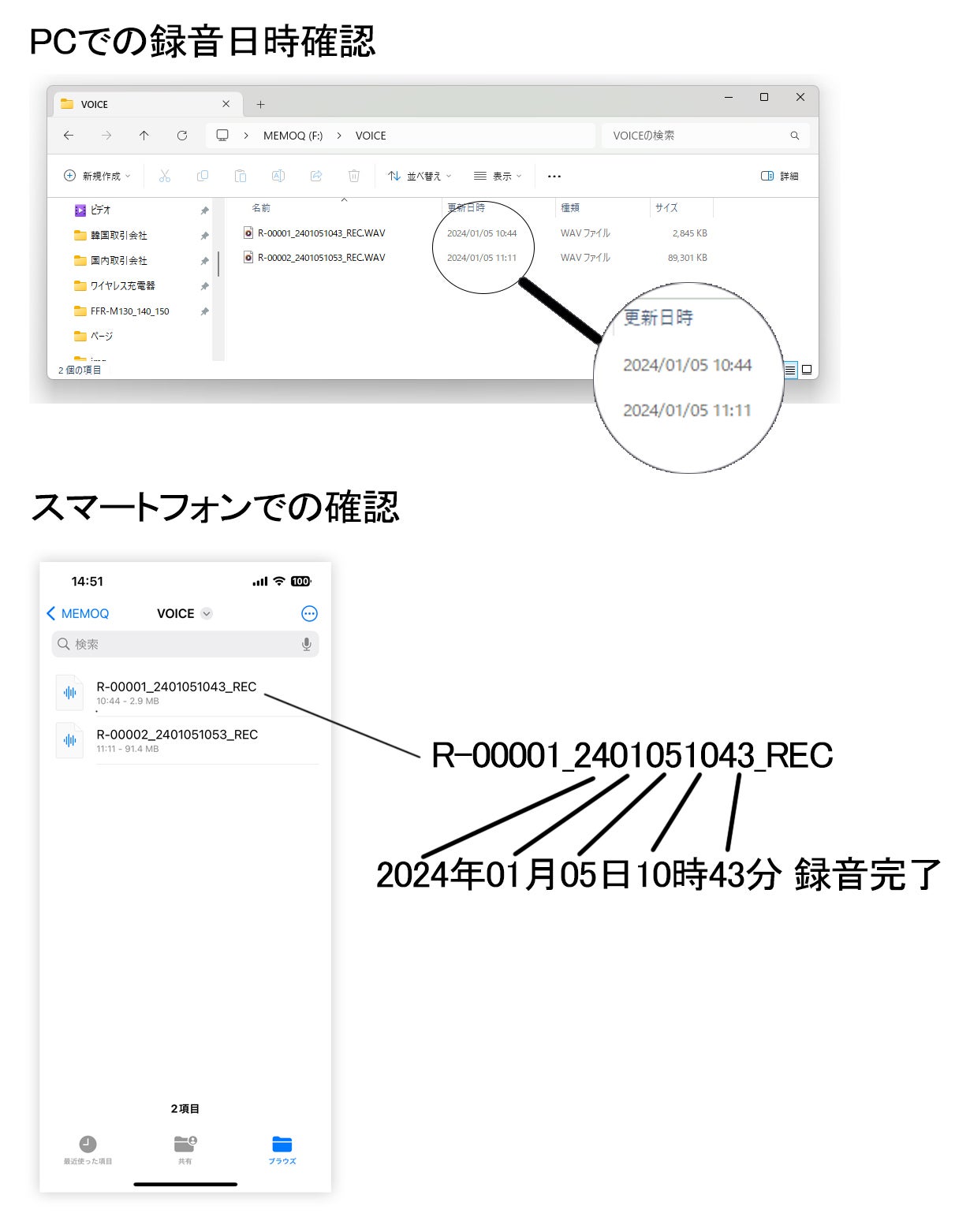The image size is (970, 1232).
Task: Switch to large thumbnails view toggle
Action: click(x=807, y=370)
